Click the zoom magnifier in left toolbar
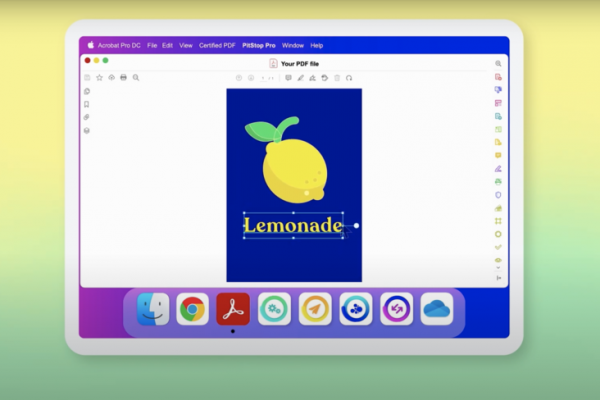Viewport: 600px width, 400px height. (136, 77)
